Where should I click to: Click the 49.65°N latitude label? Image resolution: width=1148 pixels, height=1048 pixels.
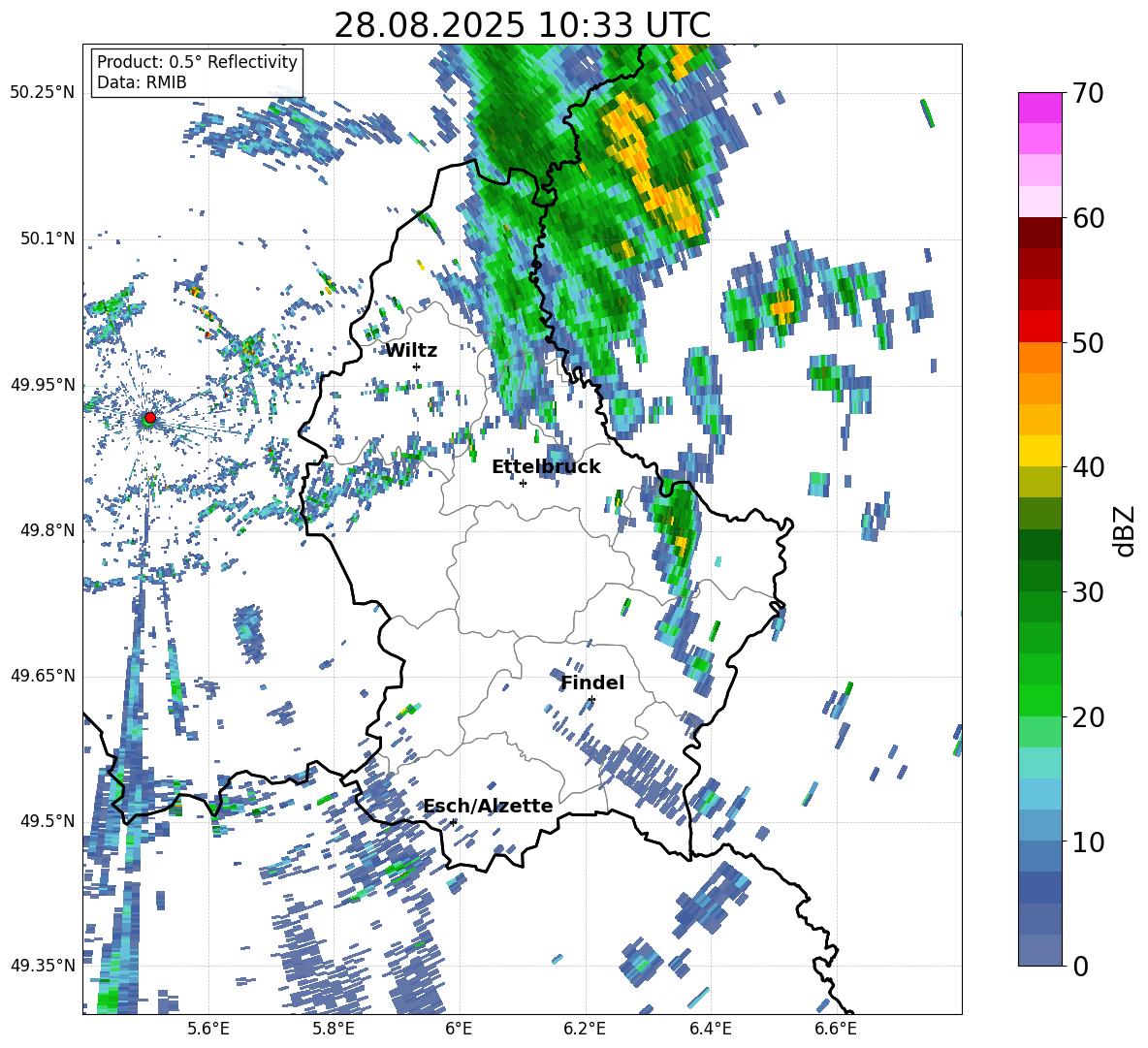click(43, 676)
